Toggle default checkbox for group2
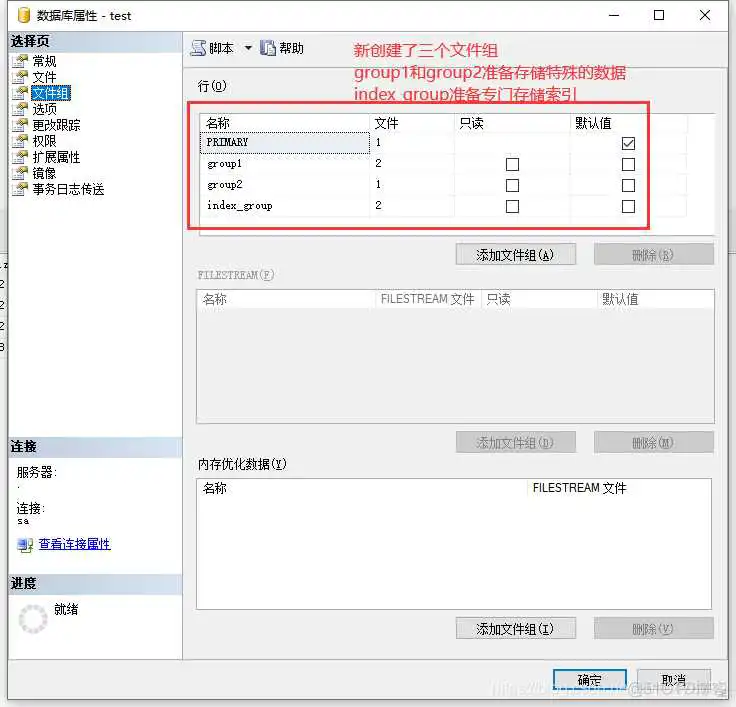 pyautogui.click(x=628, y=185)
